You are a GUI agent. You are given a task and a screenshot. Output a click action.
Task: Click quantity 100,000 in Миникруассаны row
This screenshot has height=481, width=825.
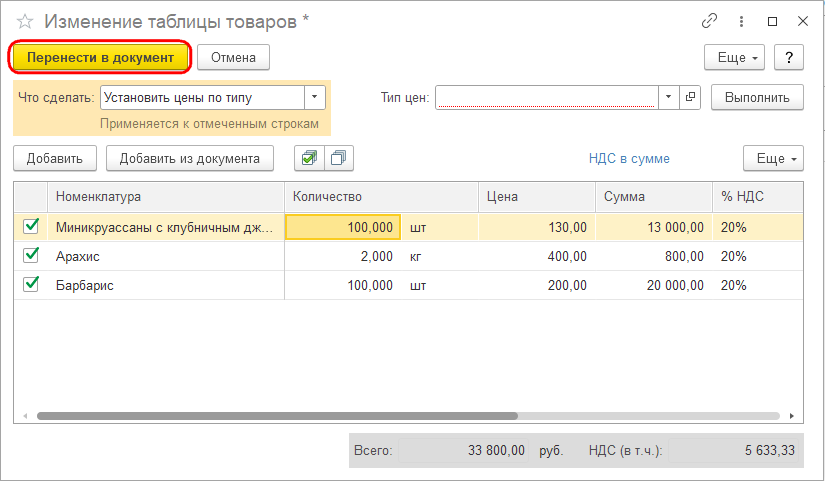click(x=343, y=227)
